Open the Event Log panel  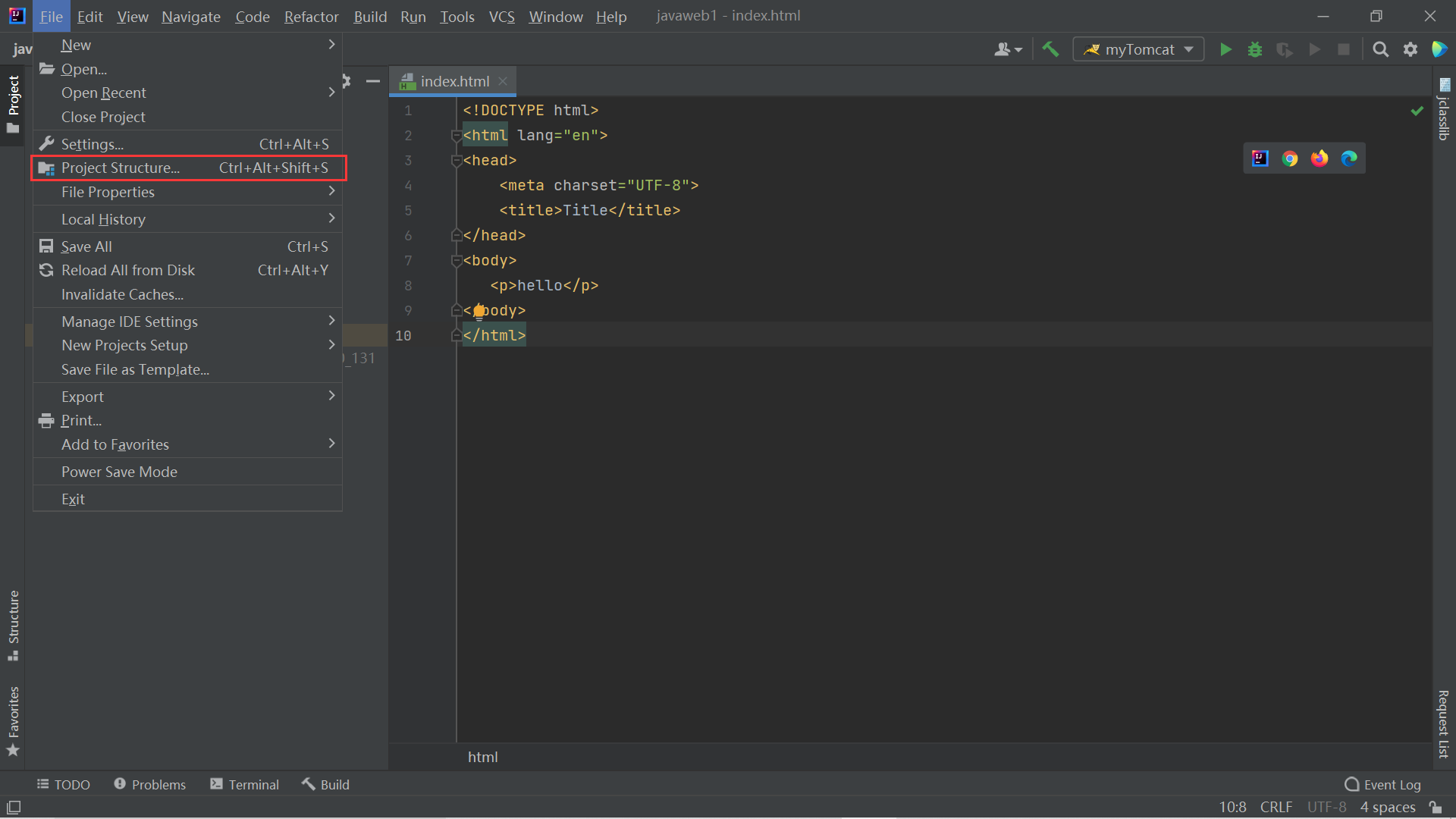pos(1382,784)
